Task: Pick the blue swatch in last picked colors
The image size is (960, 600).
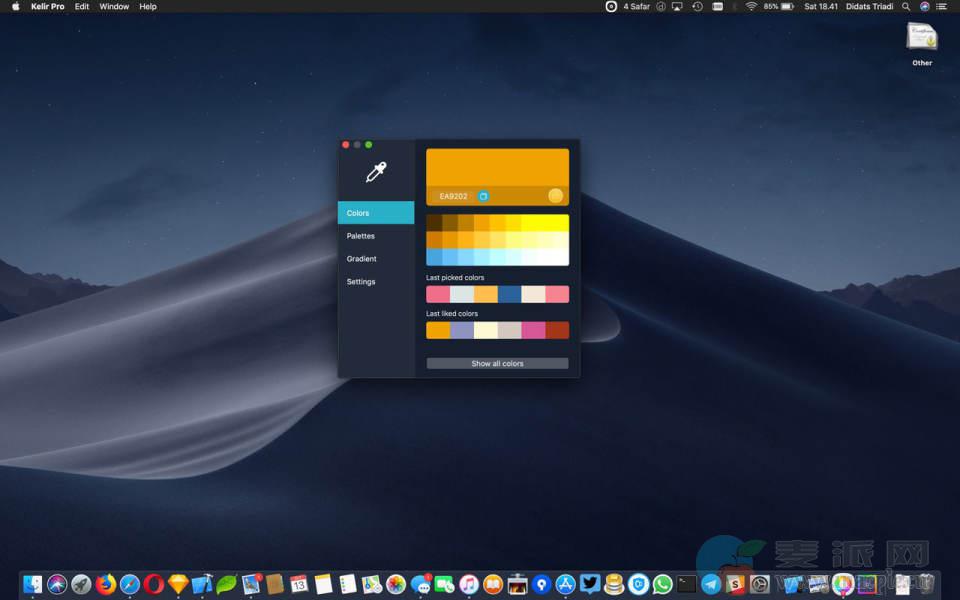Action: coord(509,294)
